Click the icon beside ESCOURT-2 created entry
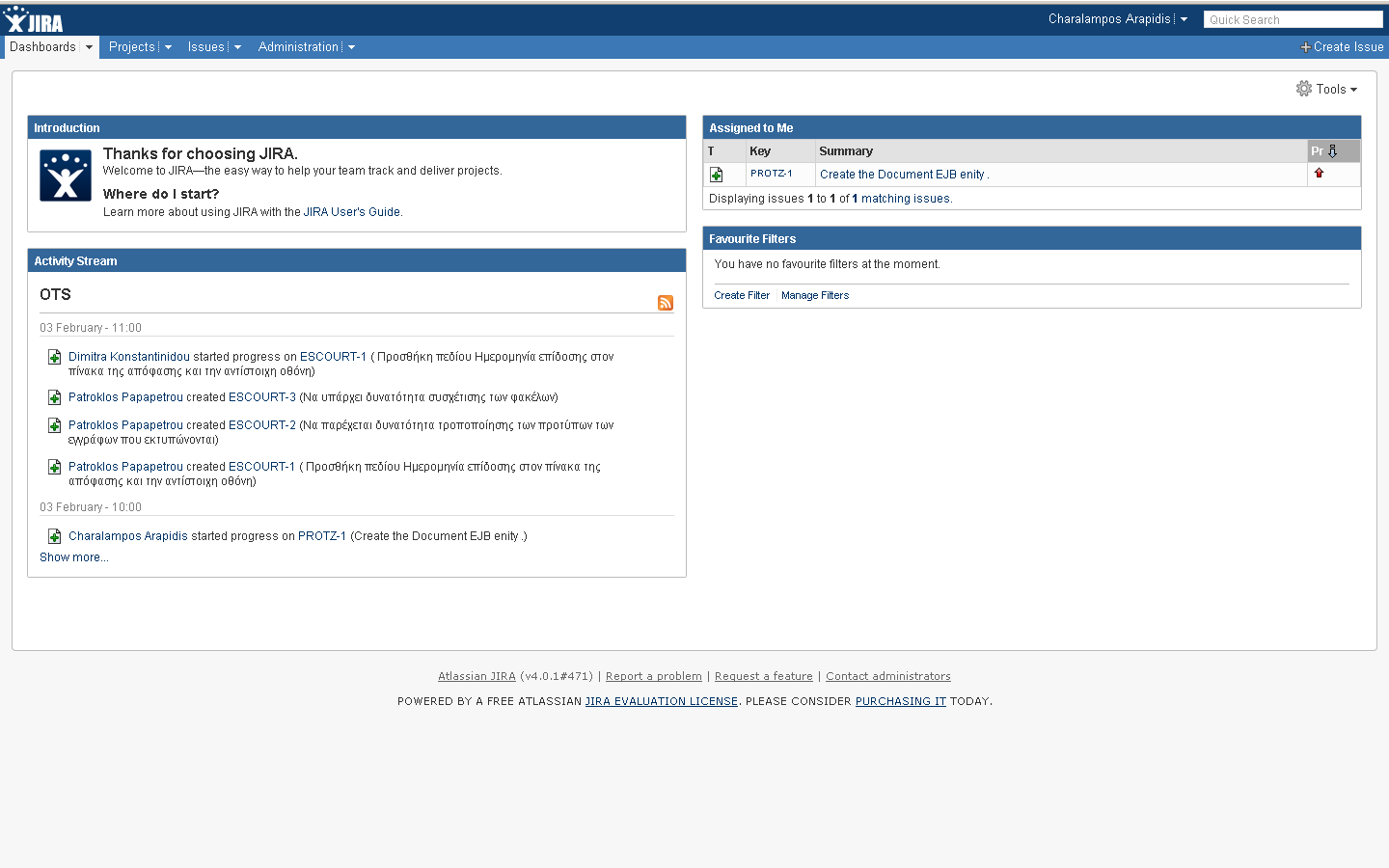Image resolution: width=1389 pixels, height=868 pixels. [x=55, y=425]
